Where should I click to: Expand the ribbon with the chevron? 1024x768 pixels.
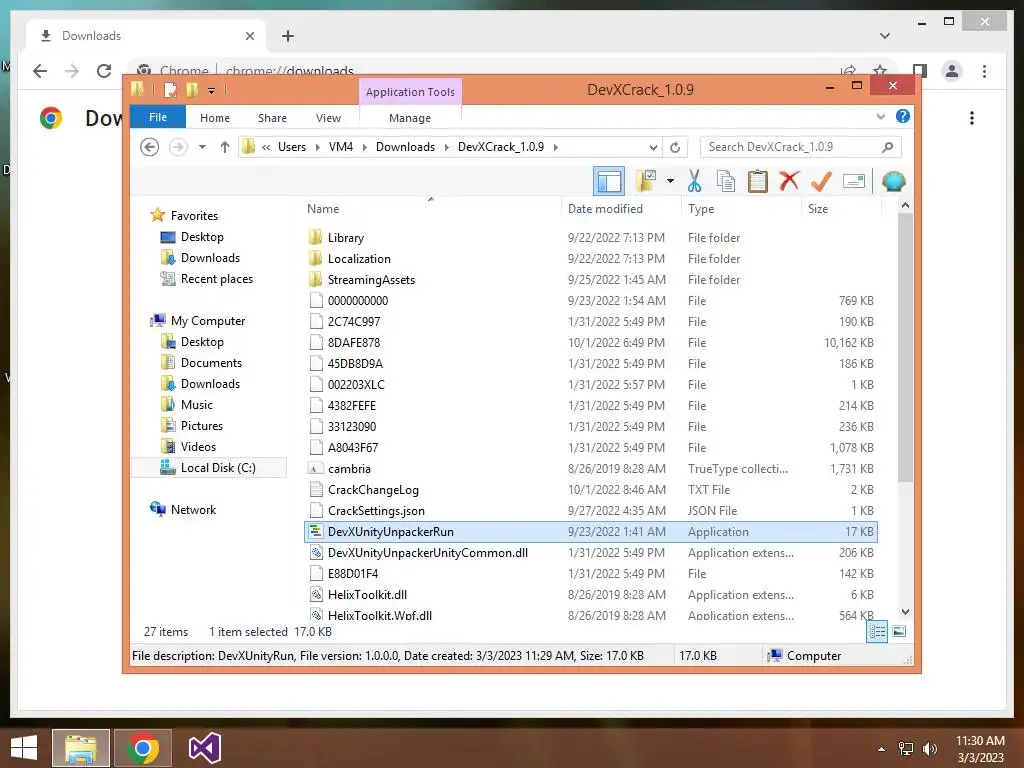point(880,116)
